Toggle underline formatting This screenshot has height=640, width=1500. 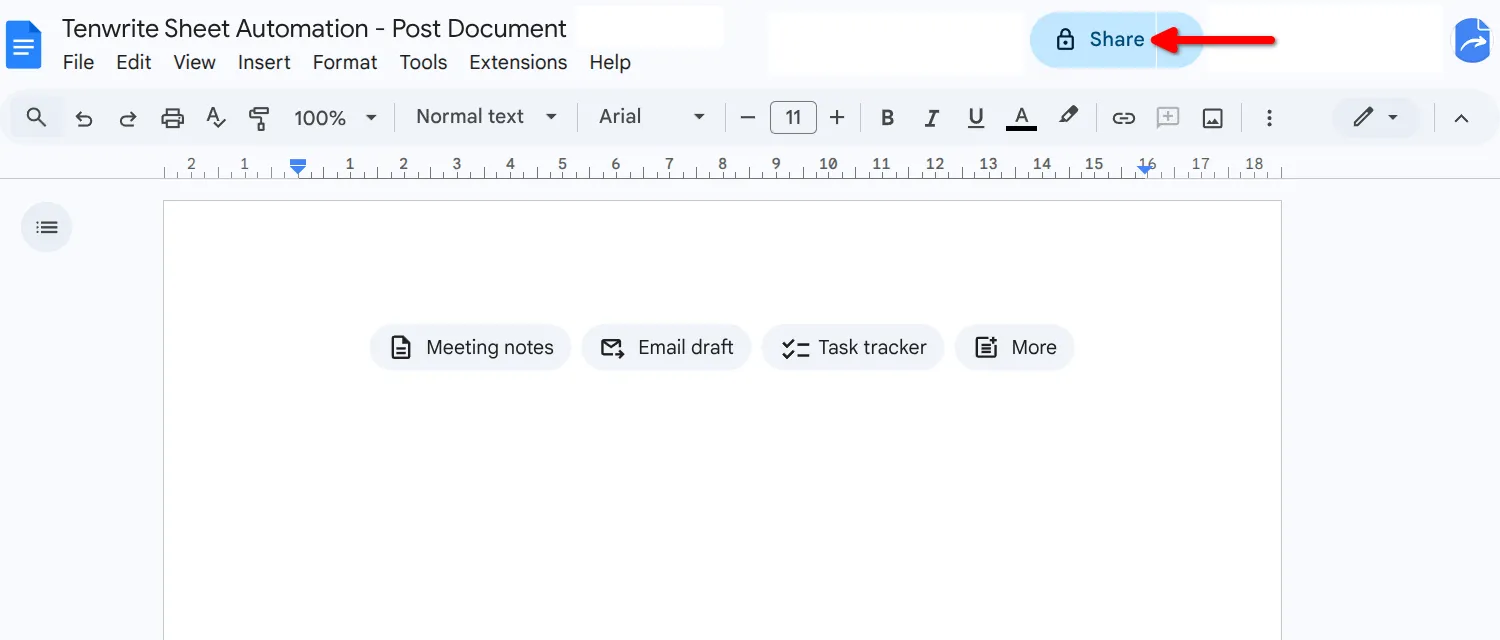click(975, 117)
